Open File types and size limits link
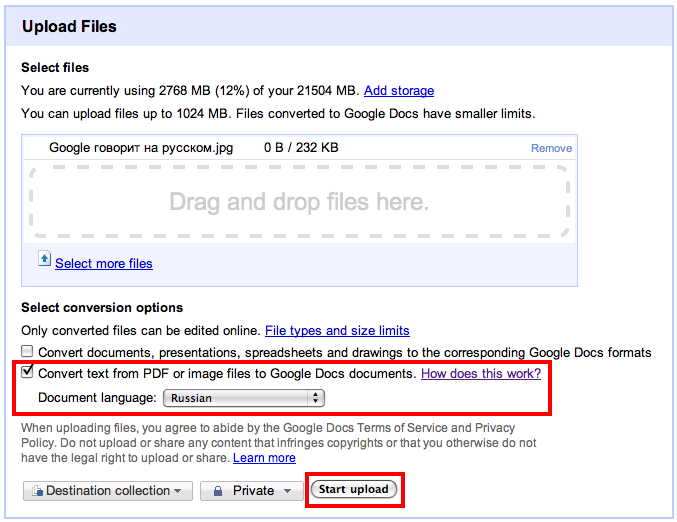The height and width of the screenshot is (522, 677). [337, 331]
